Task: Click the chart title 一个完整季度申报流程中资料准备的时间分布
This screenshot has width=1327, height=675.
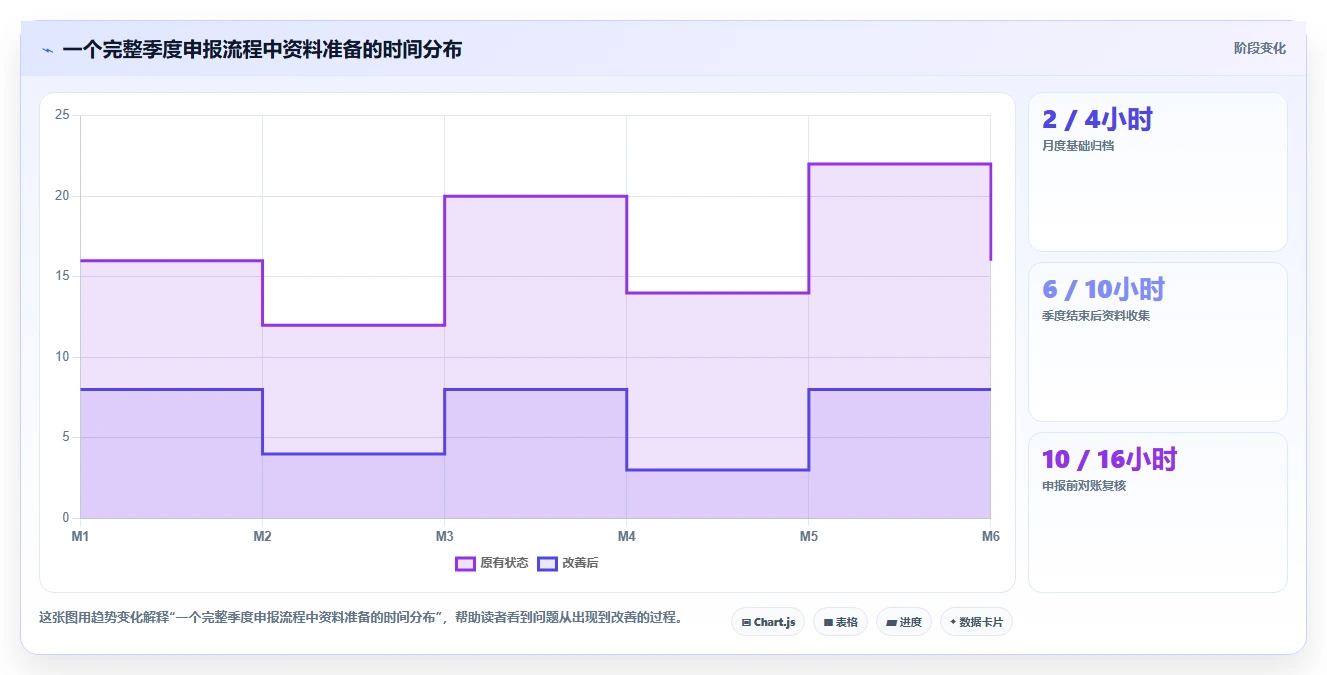Action: pos(262,49)
